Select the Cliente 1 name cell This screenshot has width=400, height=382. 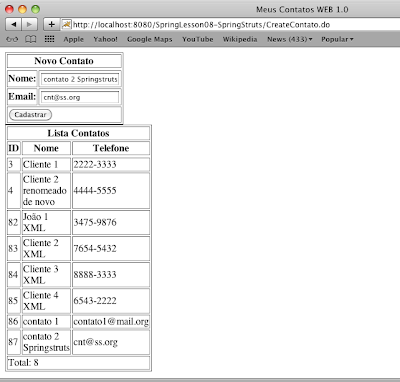46,164
